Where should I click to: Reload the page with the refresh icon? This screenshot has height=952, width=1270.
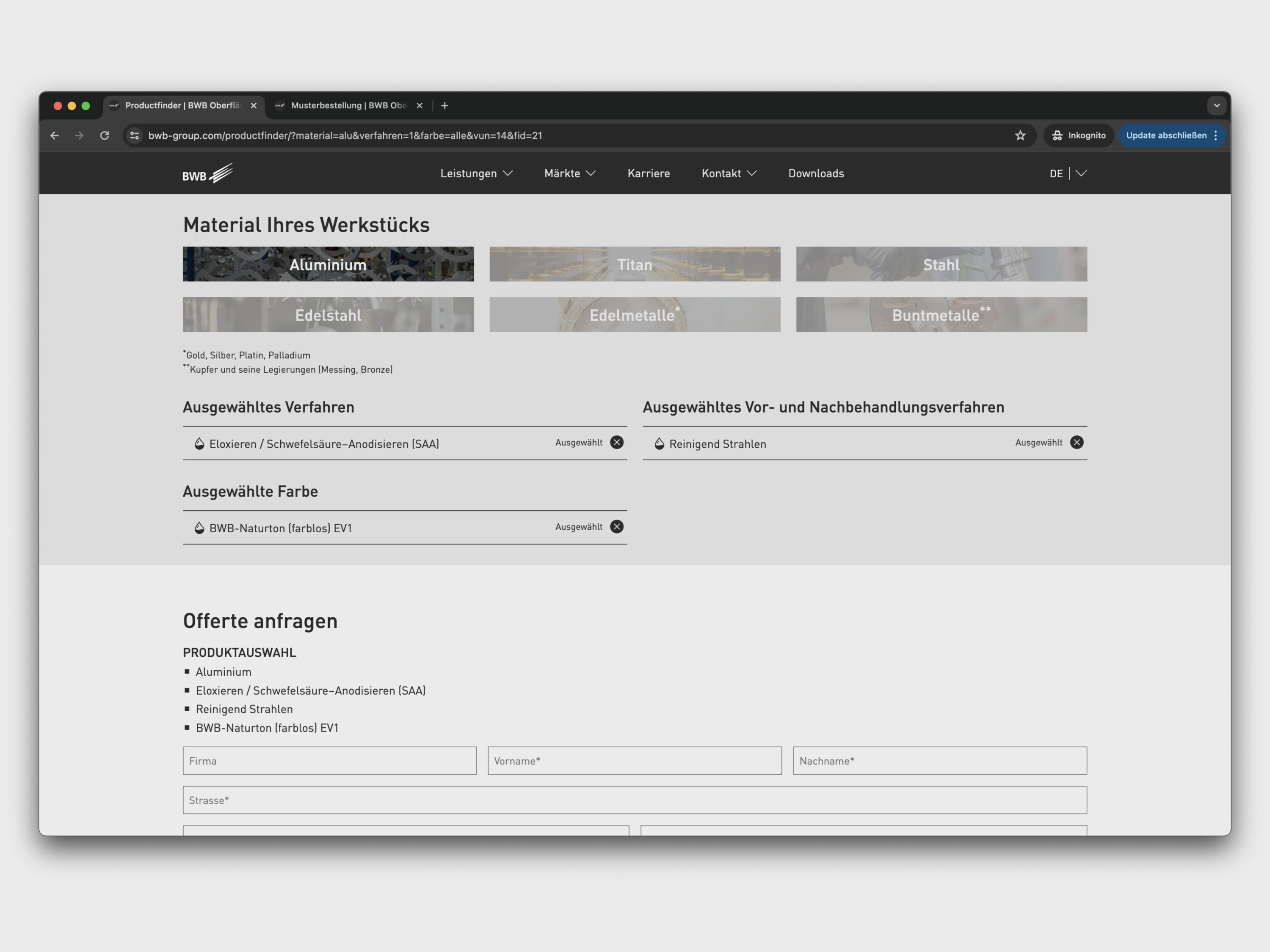(105, 135)
